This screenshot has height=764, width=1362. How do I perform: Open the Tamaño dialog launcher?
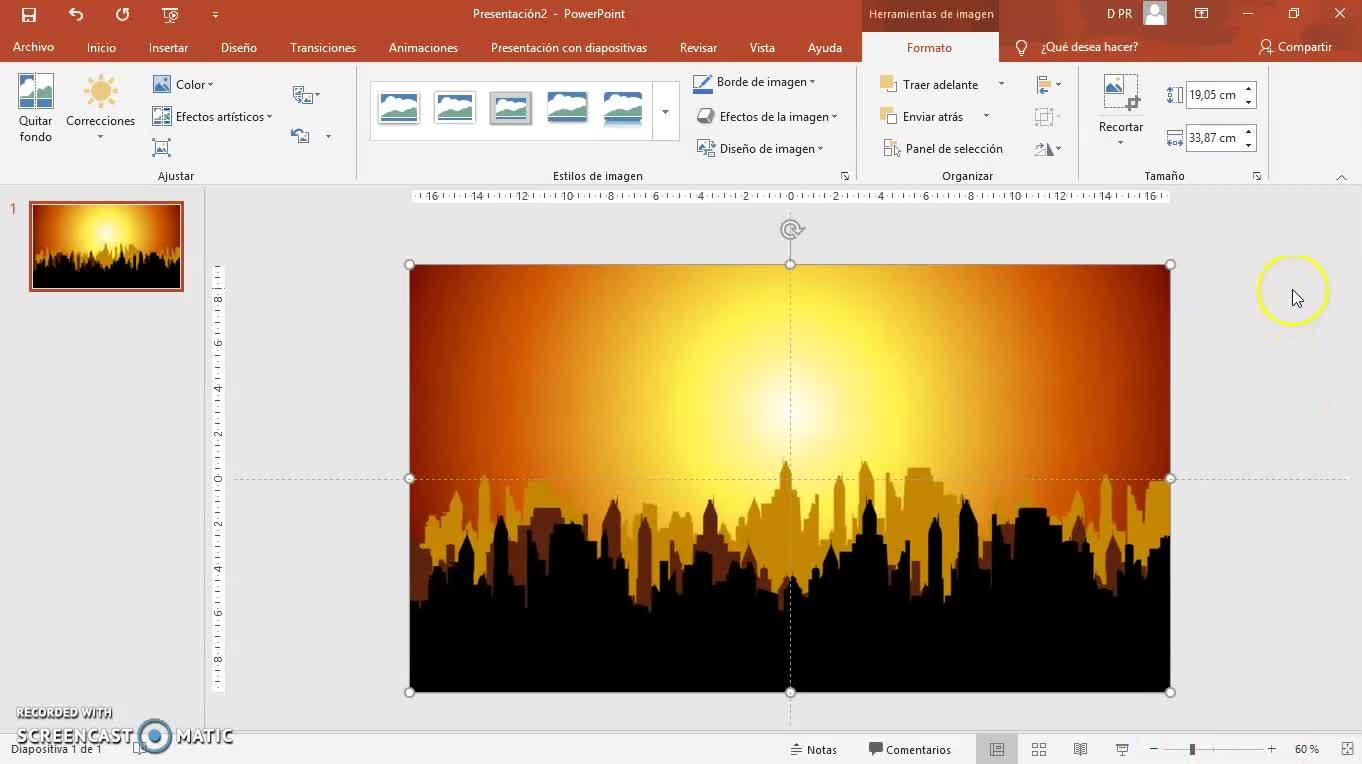coord(1257,176)
